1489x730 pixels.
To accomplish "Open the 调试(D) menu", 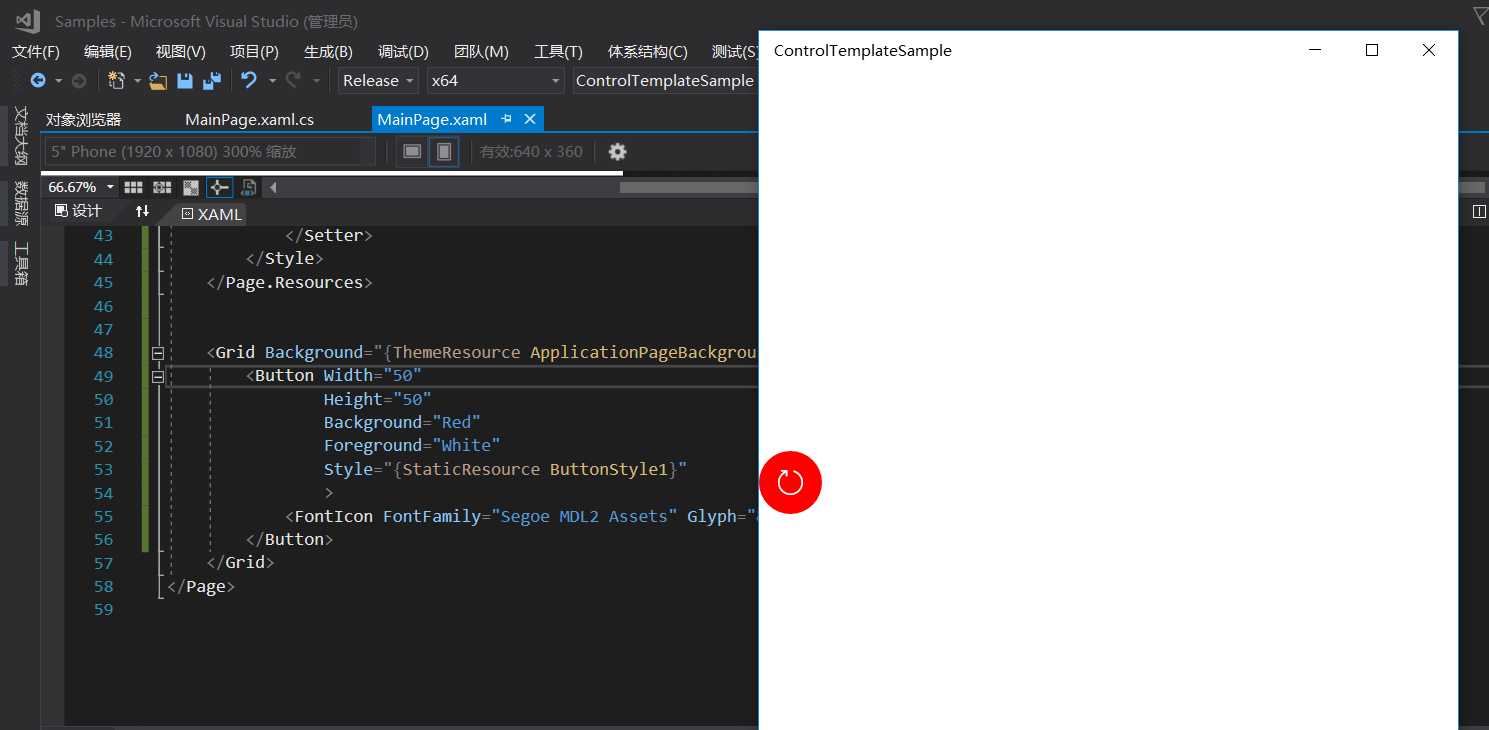I will click(x=403, y=52).
